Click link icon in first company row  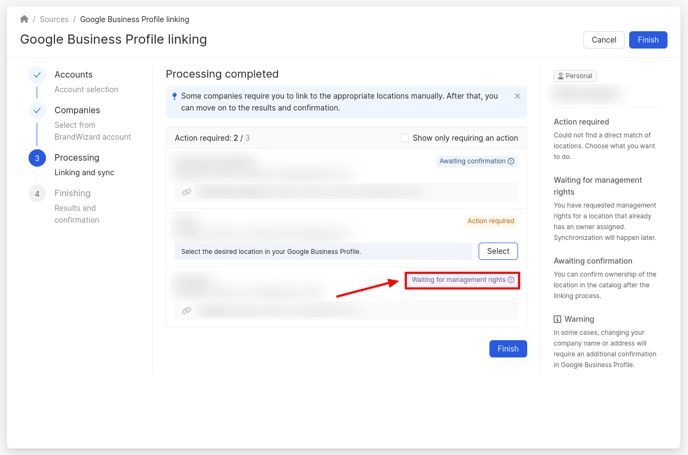186,192
